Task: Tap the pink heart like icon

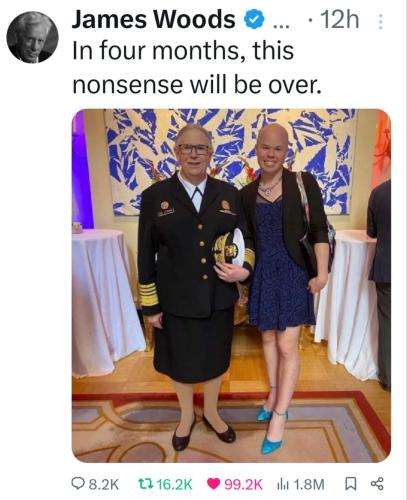Action: click(x=214, y=484)
